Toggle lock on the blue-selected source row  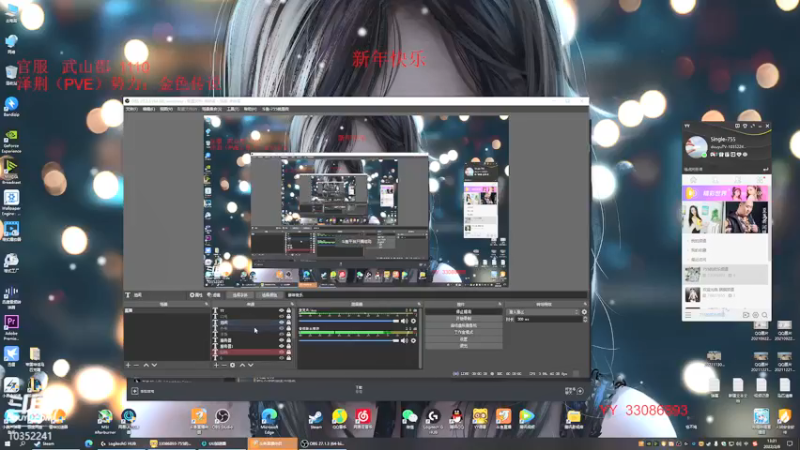289,323
